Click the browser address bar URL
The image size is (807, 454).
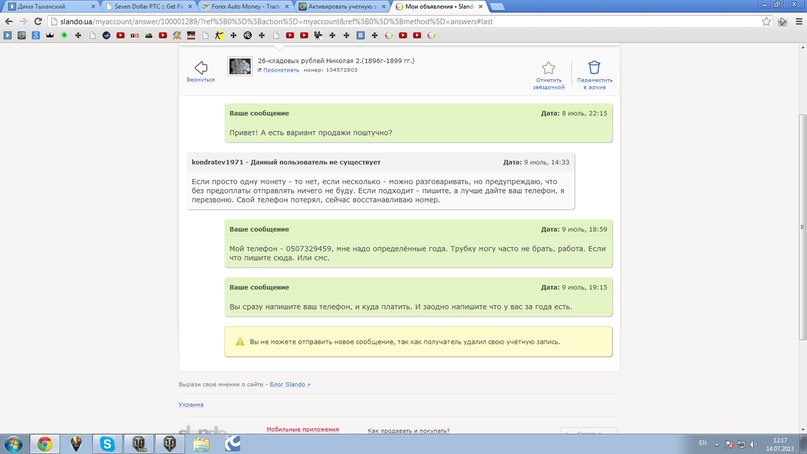pos(300,20)
